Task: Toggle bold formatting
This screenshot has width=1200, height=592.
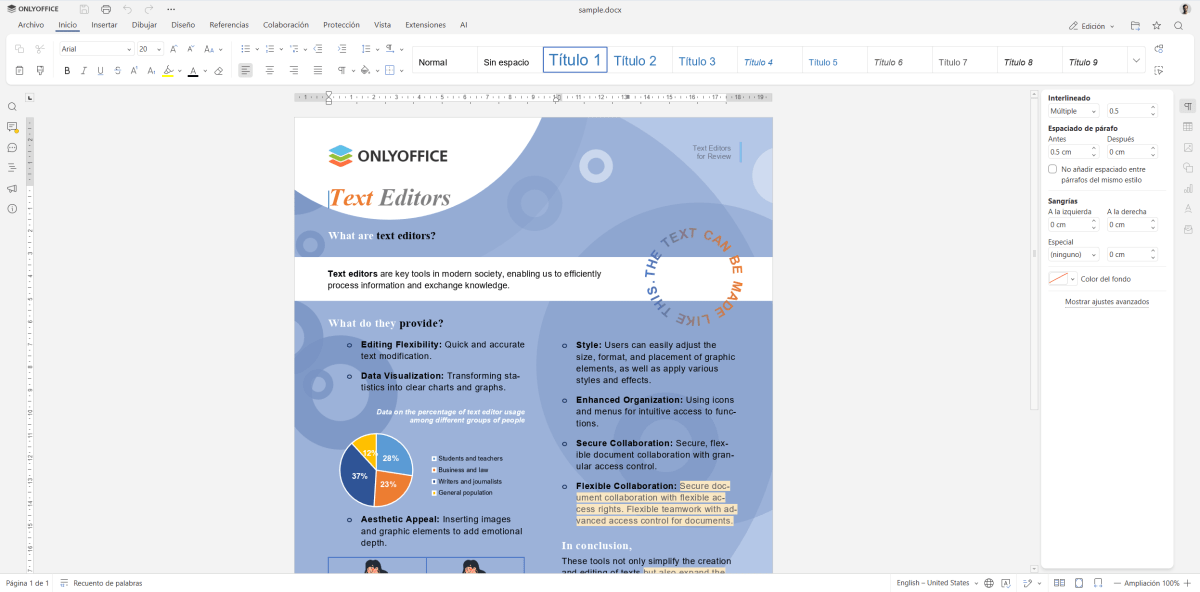Action: pyautogui.click(x=67, y=71)
